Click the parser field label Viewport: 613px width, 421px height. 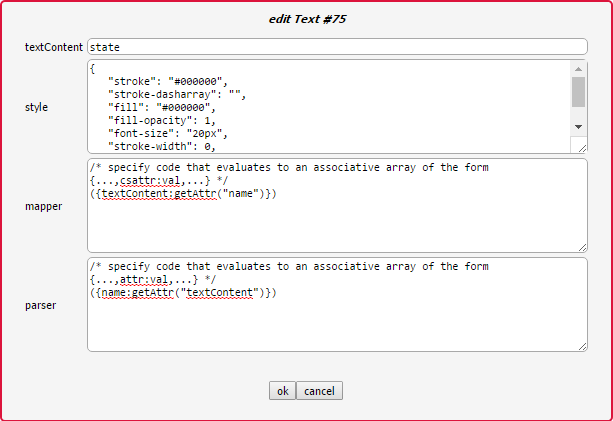point(42,305)
